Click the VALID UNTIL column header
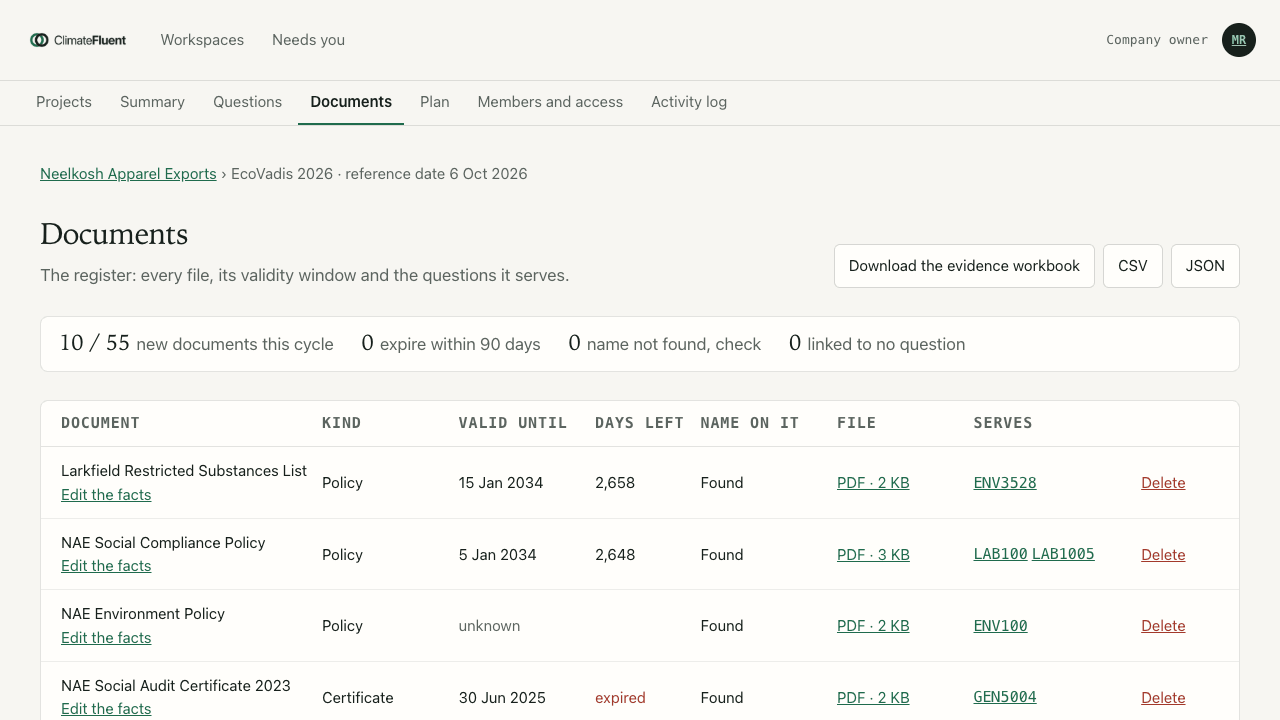Screen dimensions: 1280x720 pos(513,423)
